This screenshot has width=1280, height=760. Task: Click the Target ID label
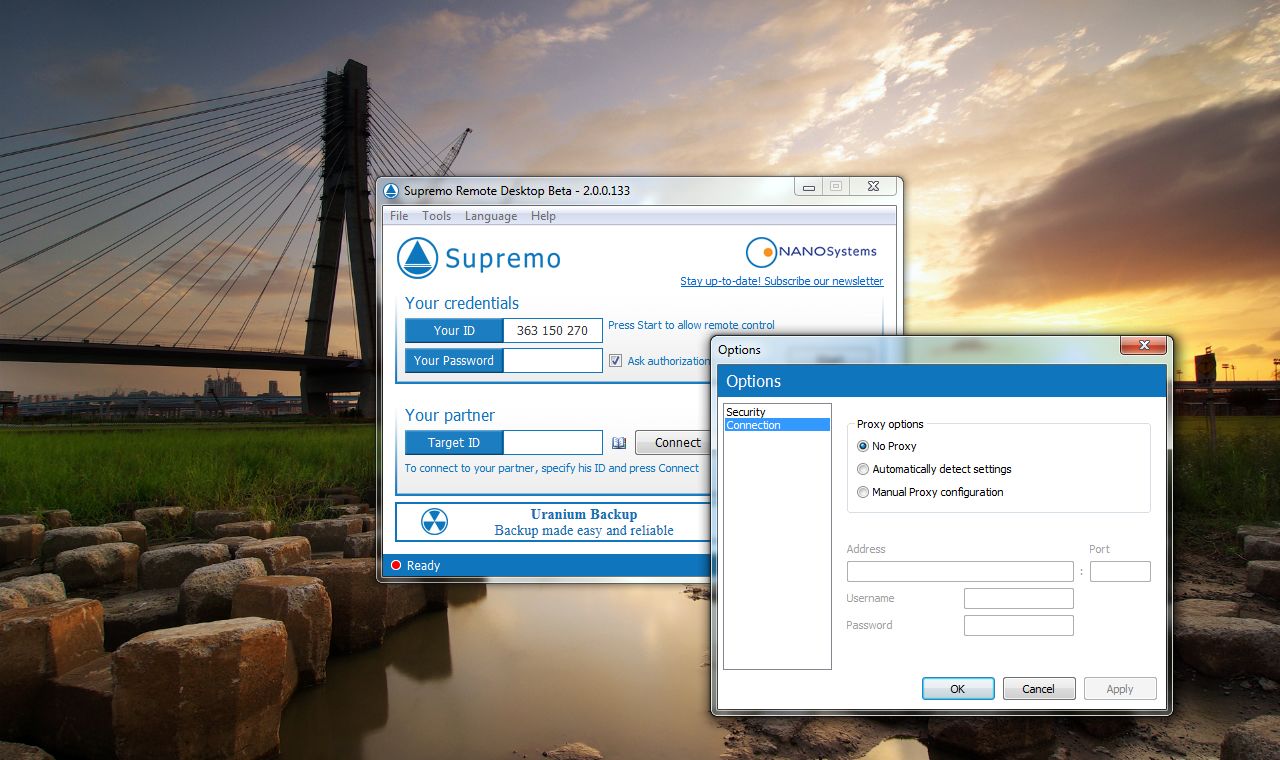click(454, 443)
